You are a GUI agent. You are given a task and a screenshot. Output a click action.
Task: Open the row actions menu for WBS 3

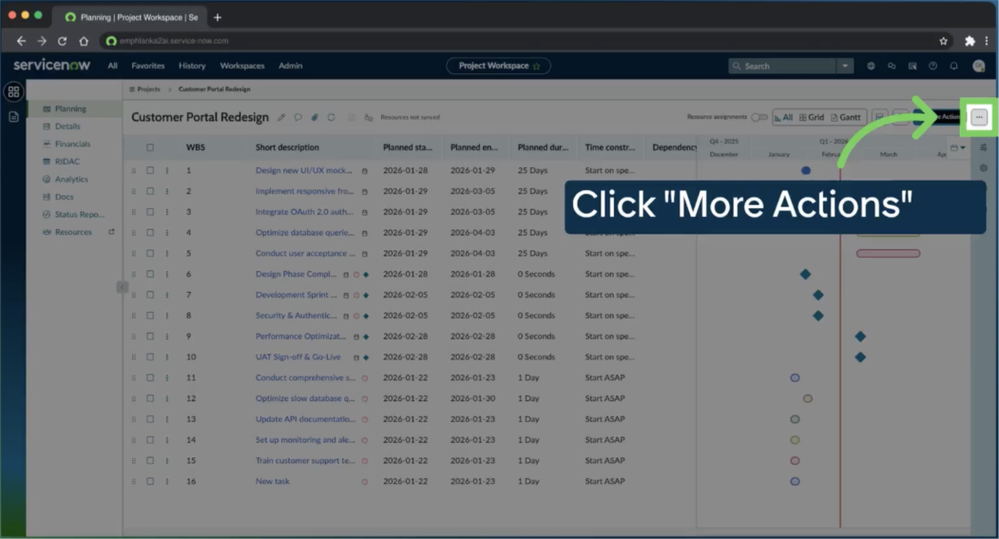point(167,212)
